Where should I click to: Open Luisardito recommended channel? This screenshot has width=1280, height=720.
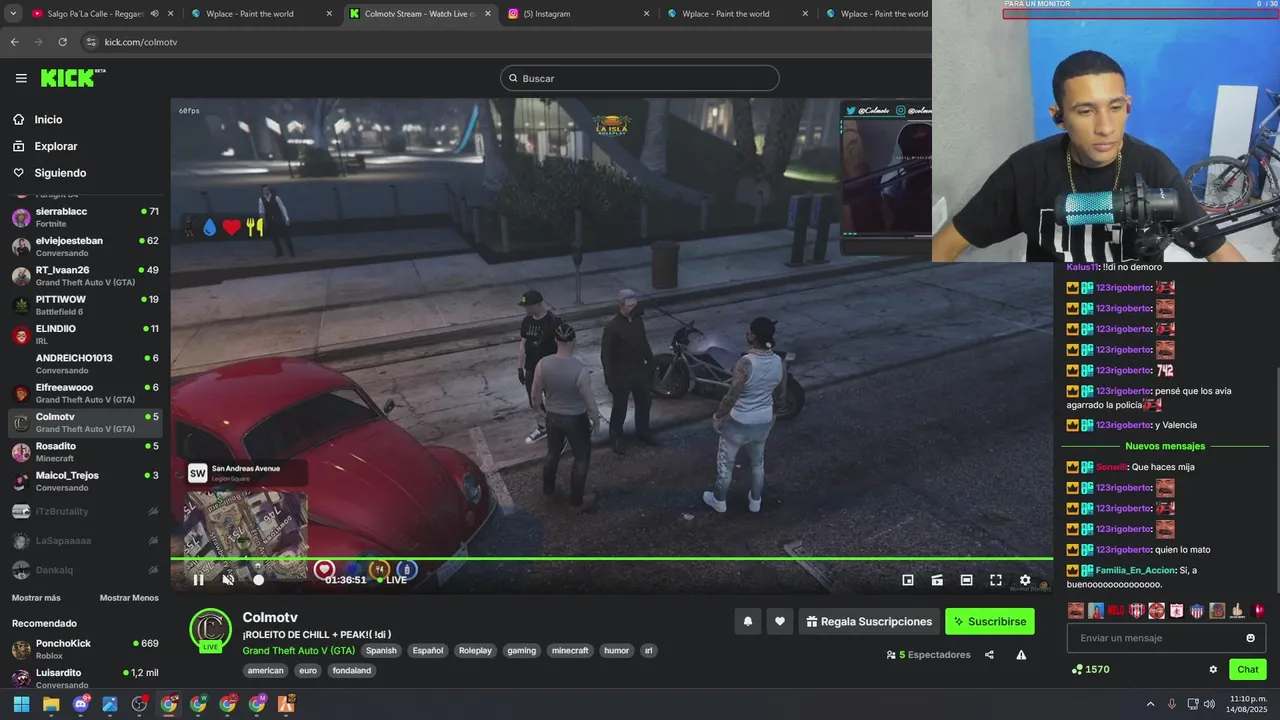85,678
